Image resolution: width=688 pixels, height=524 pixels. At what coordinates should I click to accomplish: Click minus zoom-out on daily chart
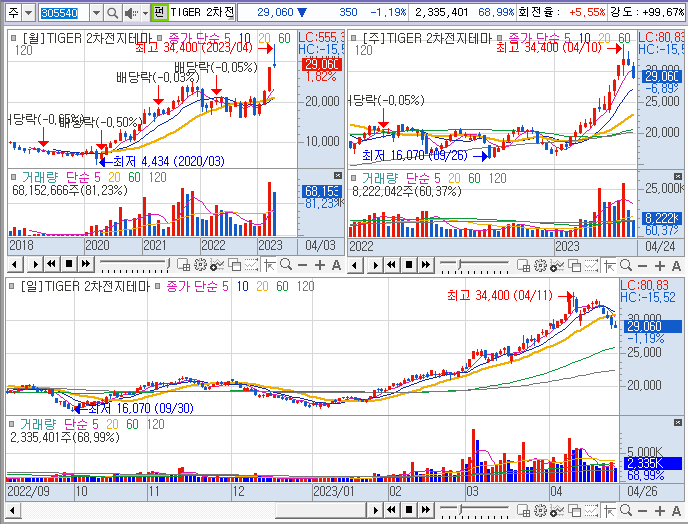642,510
